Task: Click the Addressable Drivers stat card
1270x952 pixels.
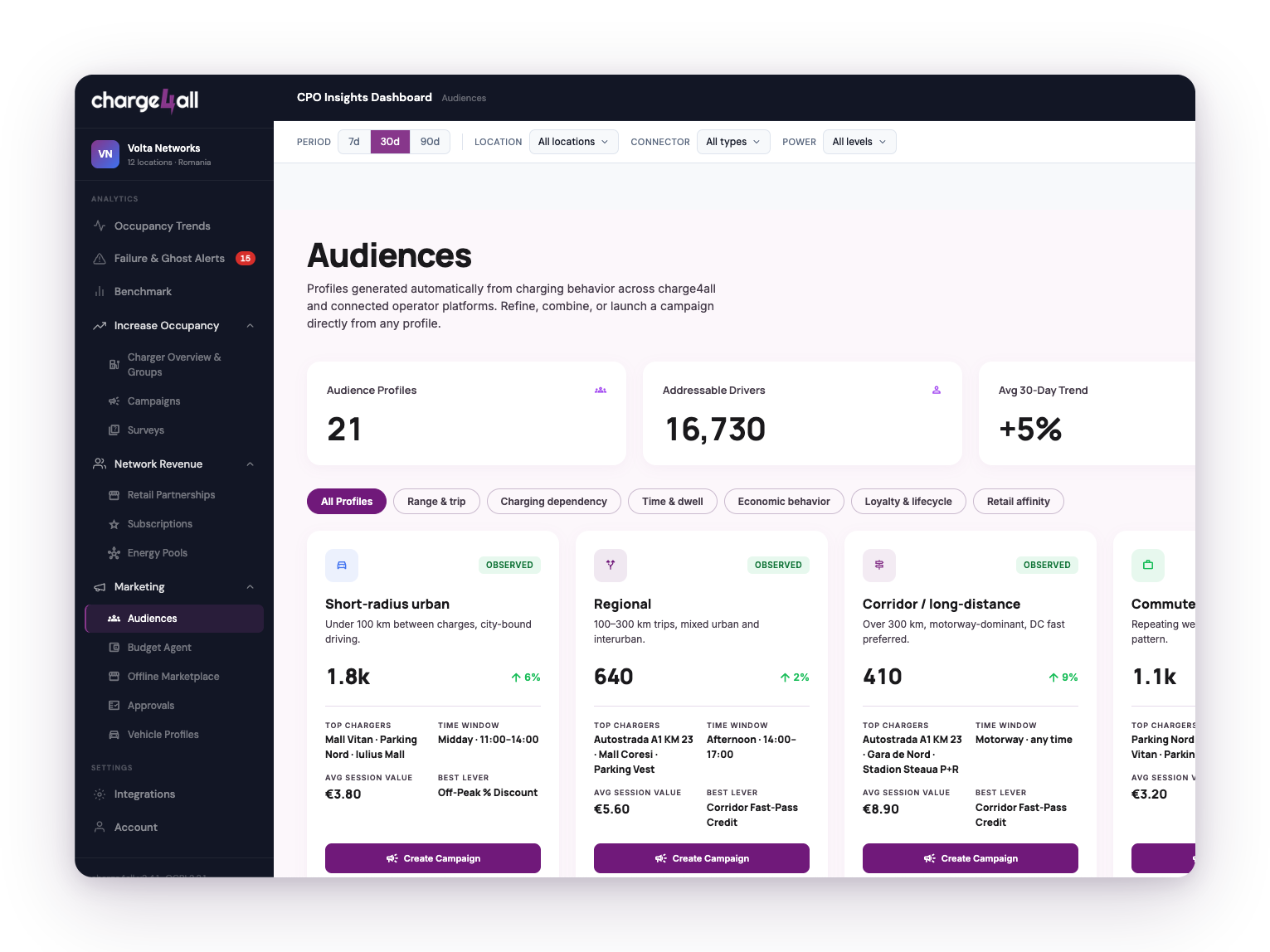Action: (x=802, y=413)
